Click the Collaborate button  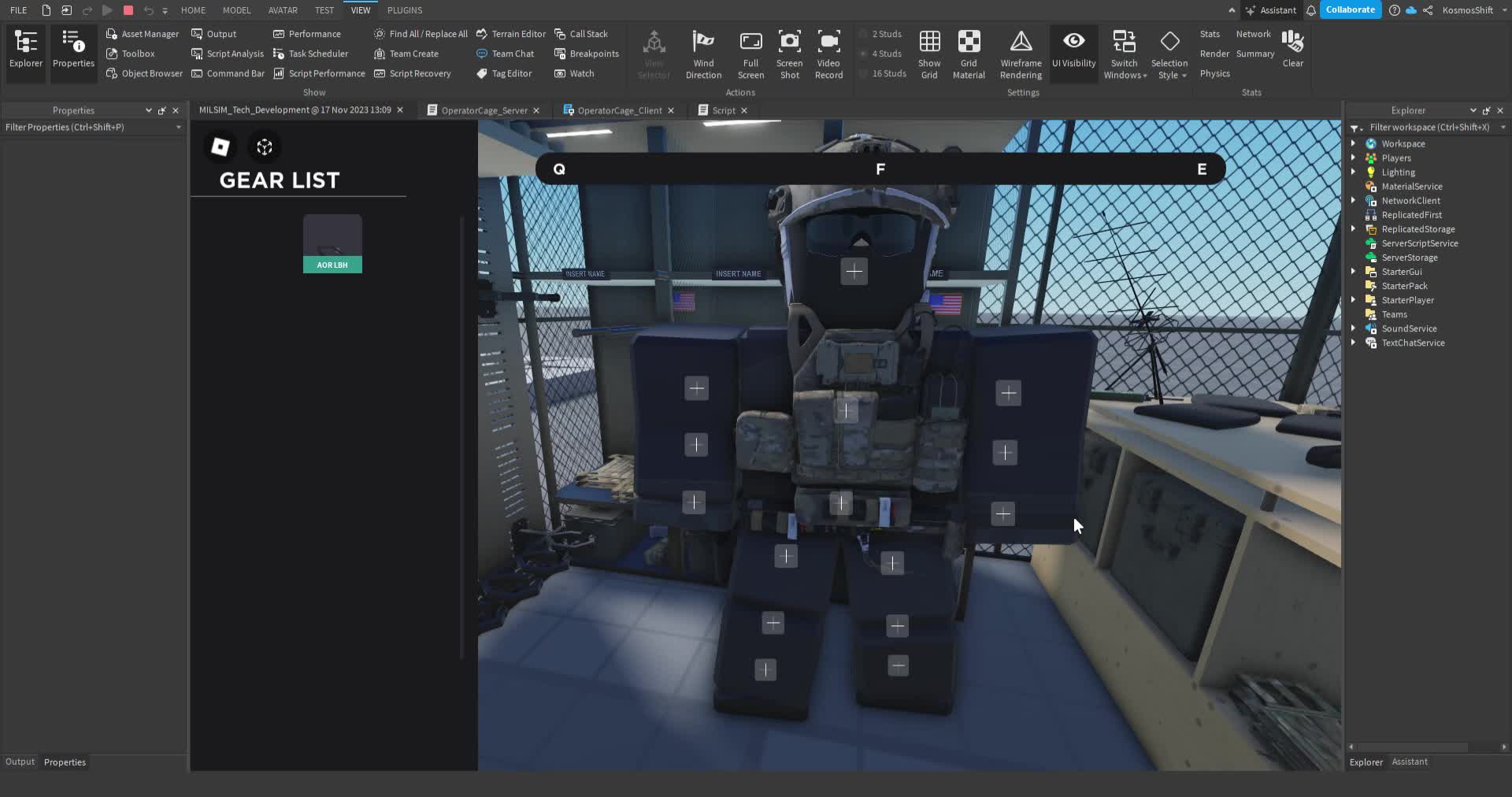pyautogui.click(x=1350, y=9)
